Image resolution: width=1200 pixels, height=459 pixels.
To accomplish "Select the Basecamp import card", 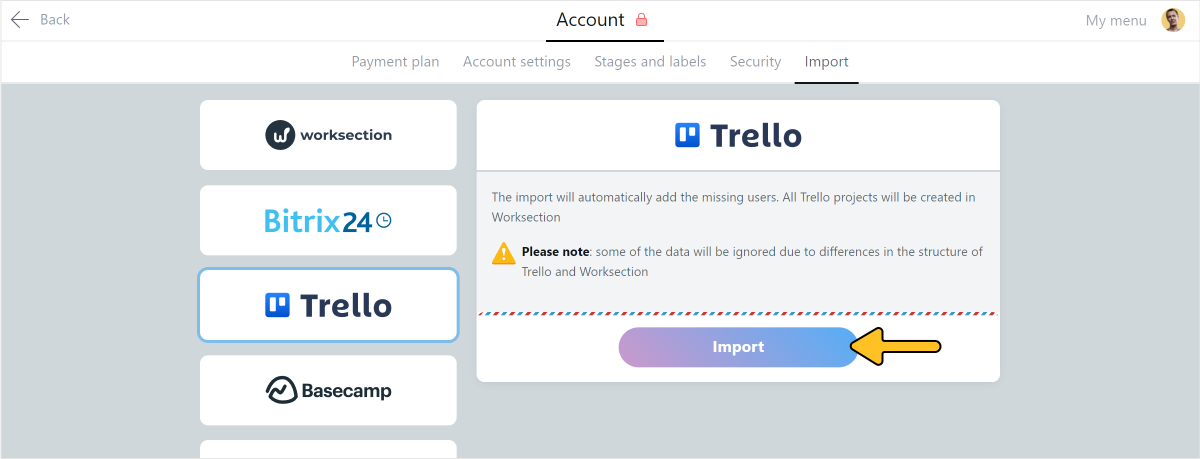I will pyautogui.click(x=328, y=390).
